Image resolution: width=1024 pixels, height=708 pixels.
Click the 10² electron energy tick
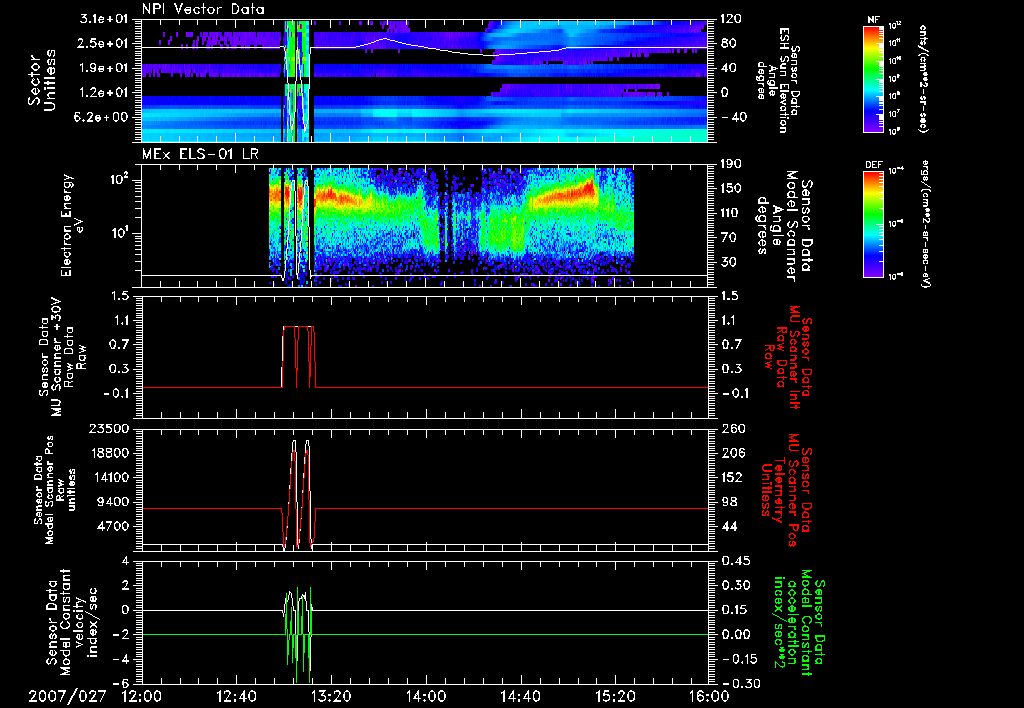[x=119, y=180]
